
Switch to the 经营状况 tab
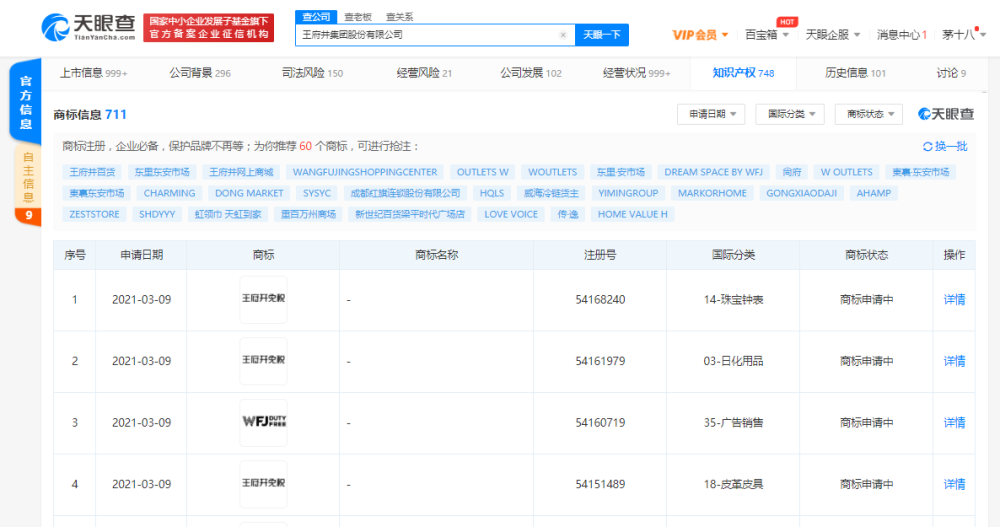[637, 73]
